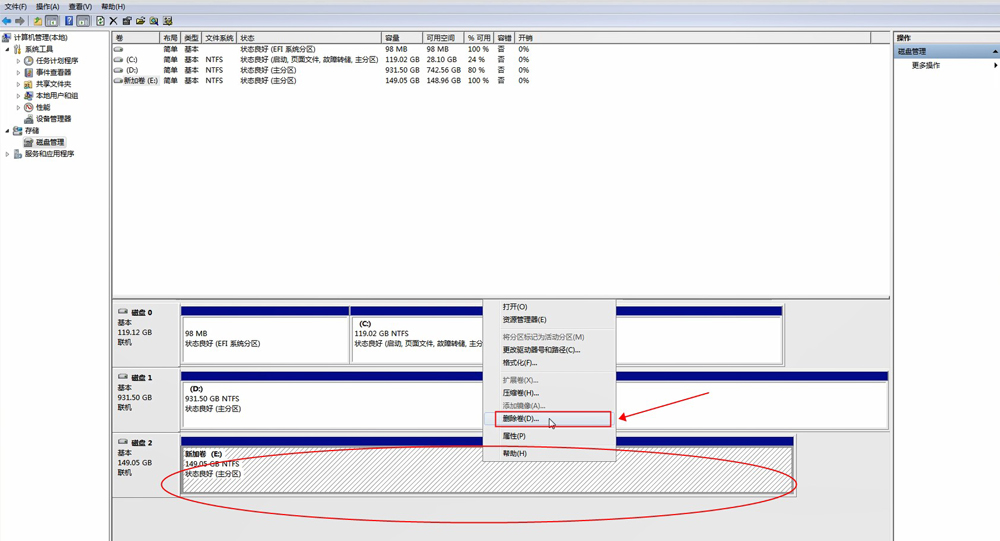Open 设备管理器 in the tree
This screenshot has height=541, width=1000.
point(53,119)
